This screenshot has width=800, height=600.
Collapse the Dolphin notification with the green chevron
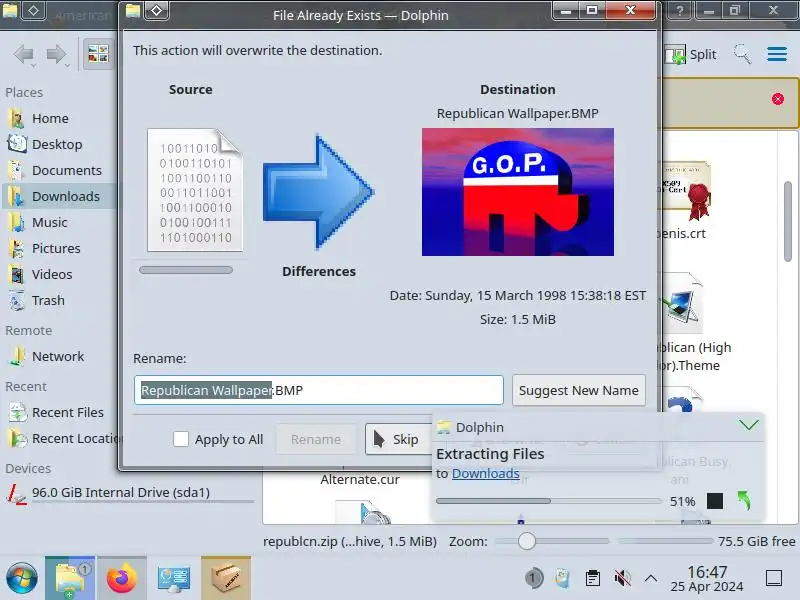coord(748,424)
